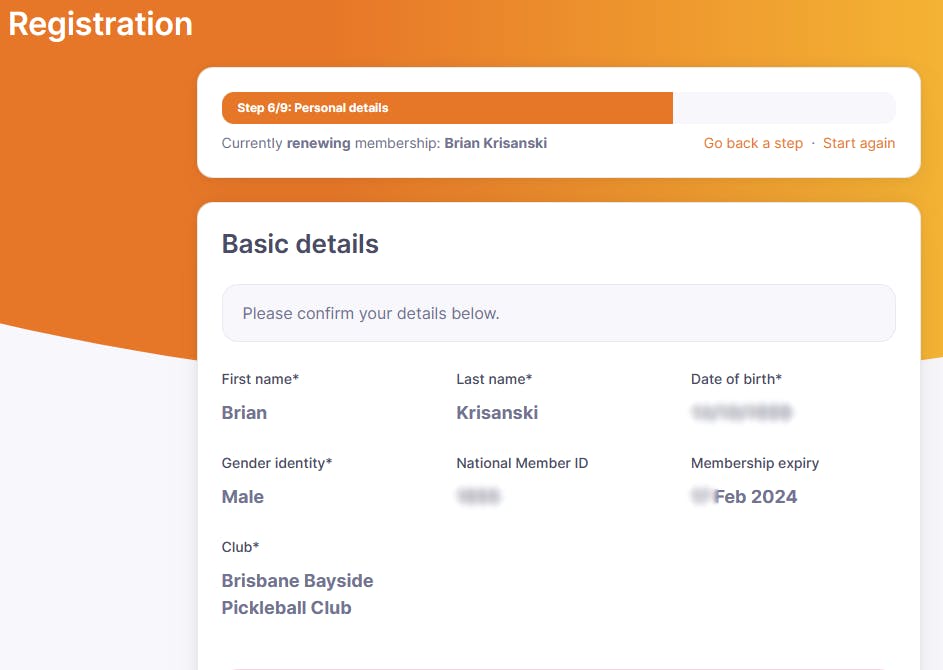Click the "Please confirm your details" notice
The width and height of the screenshot is (943, 670).
(558, 313)
